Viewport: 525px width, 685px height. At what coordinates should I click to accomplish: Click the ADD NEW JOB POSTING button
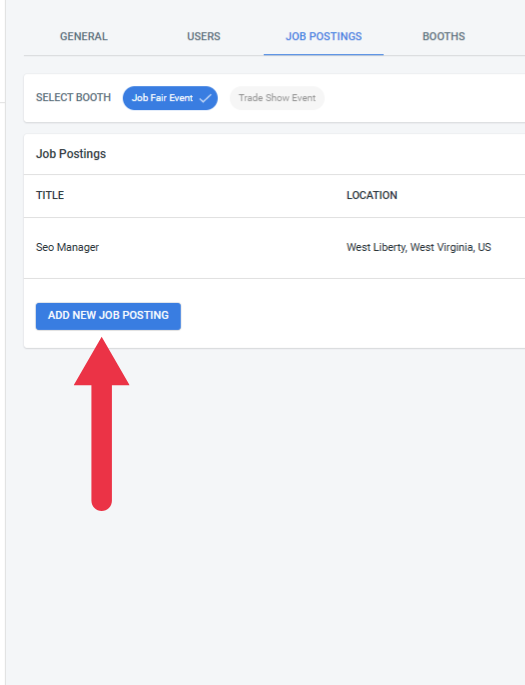108,316
